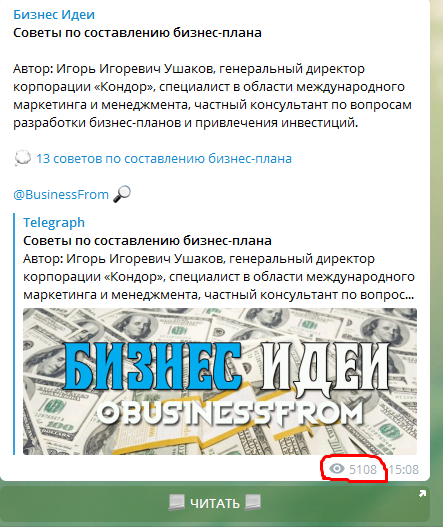Image resolution: width=443 pixels, height=527 pixels.
Task: Click the blue БИЗНЕС word in image
Action: pyautogui.click(x=153, y=366)
